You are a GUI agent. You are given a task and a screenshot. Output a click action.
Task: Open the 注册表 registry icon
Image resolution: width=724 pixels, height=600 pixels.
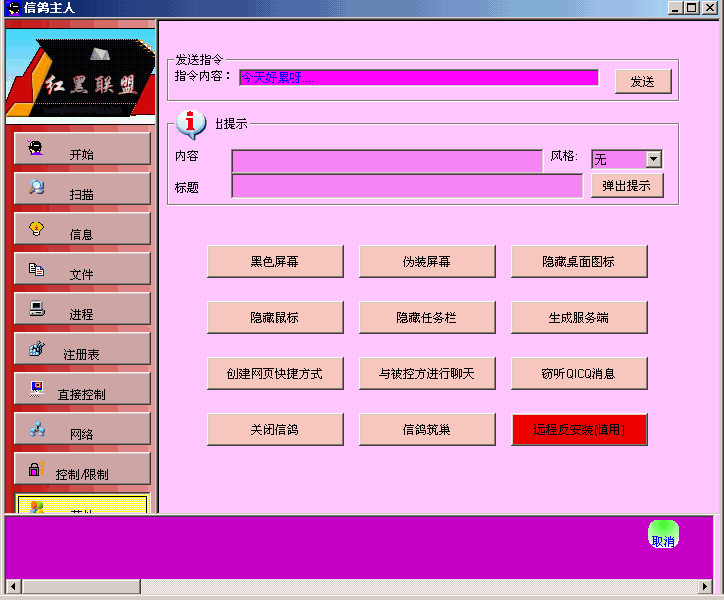36,348
